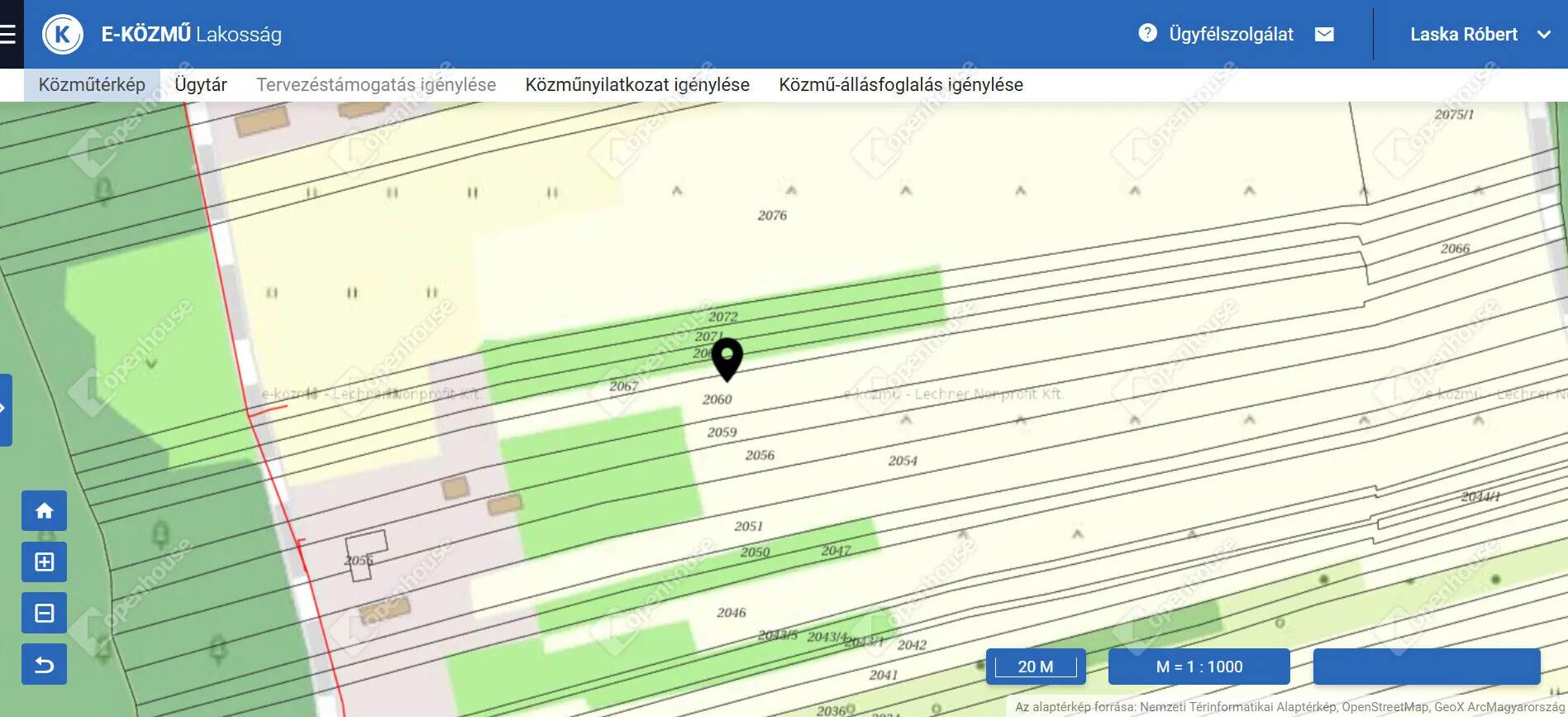Select Tervezéstámogatás igénylése

[x=376, y=84]
